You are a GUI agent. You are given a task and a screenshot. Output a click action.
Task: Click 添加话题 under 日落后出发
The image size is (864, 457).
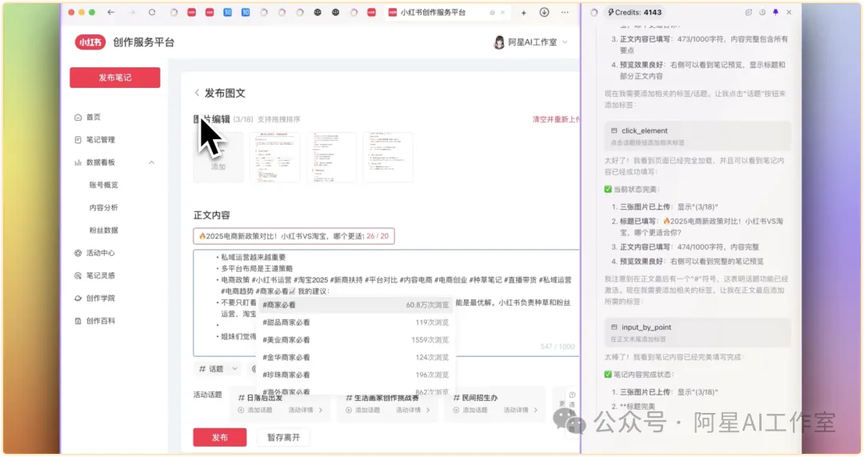coord(255,410)
